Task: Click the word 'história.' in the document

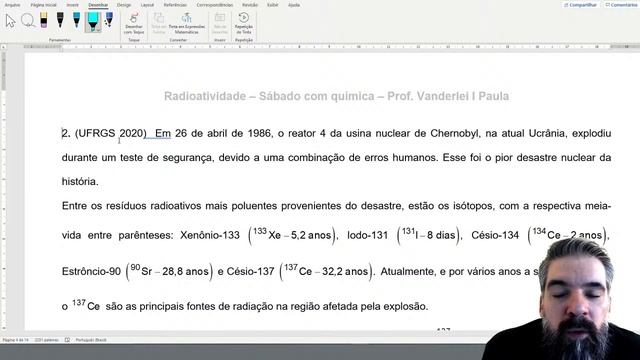Action: pos(80,182)
